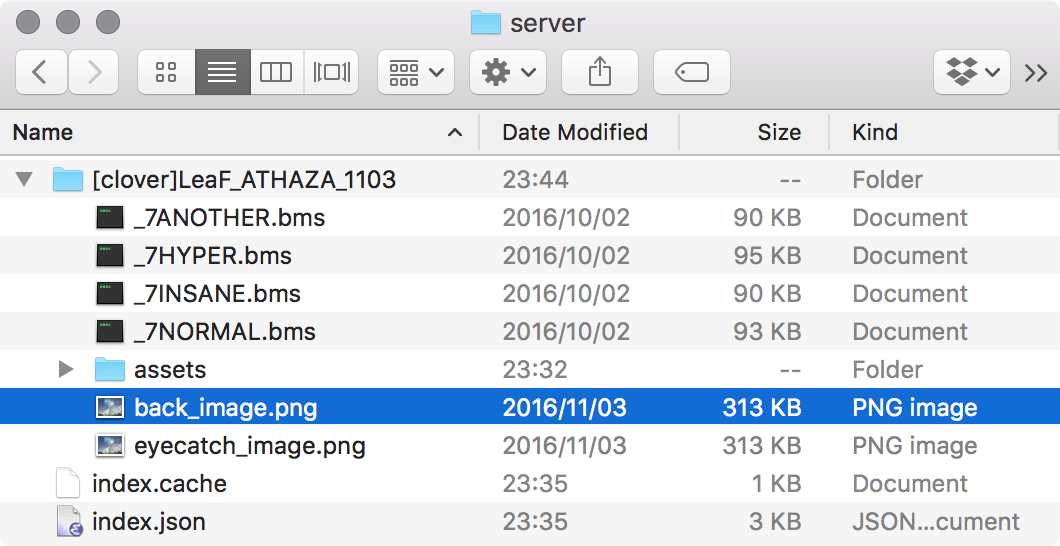Go back with the left chevron button
This screenshot has width=1060, height=546.
click(41, 72)
